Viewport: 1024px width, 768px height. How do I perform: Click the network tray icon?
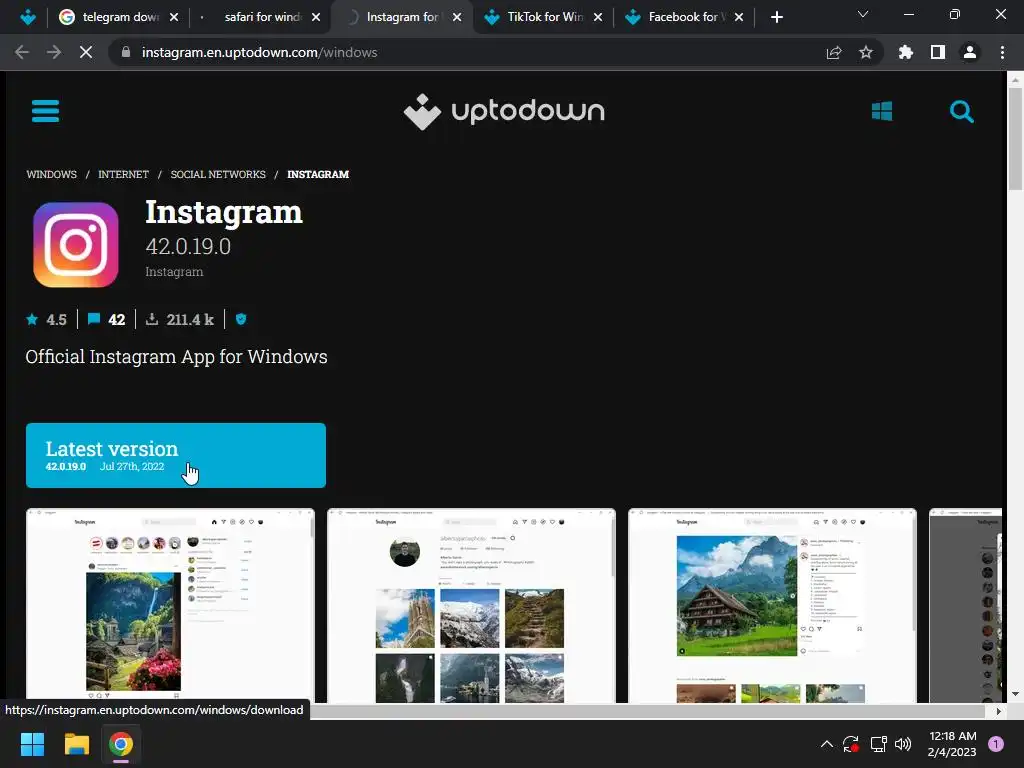[878, 744]
